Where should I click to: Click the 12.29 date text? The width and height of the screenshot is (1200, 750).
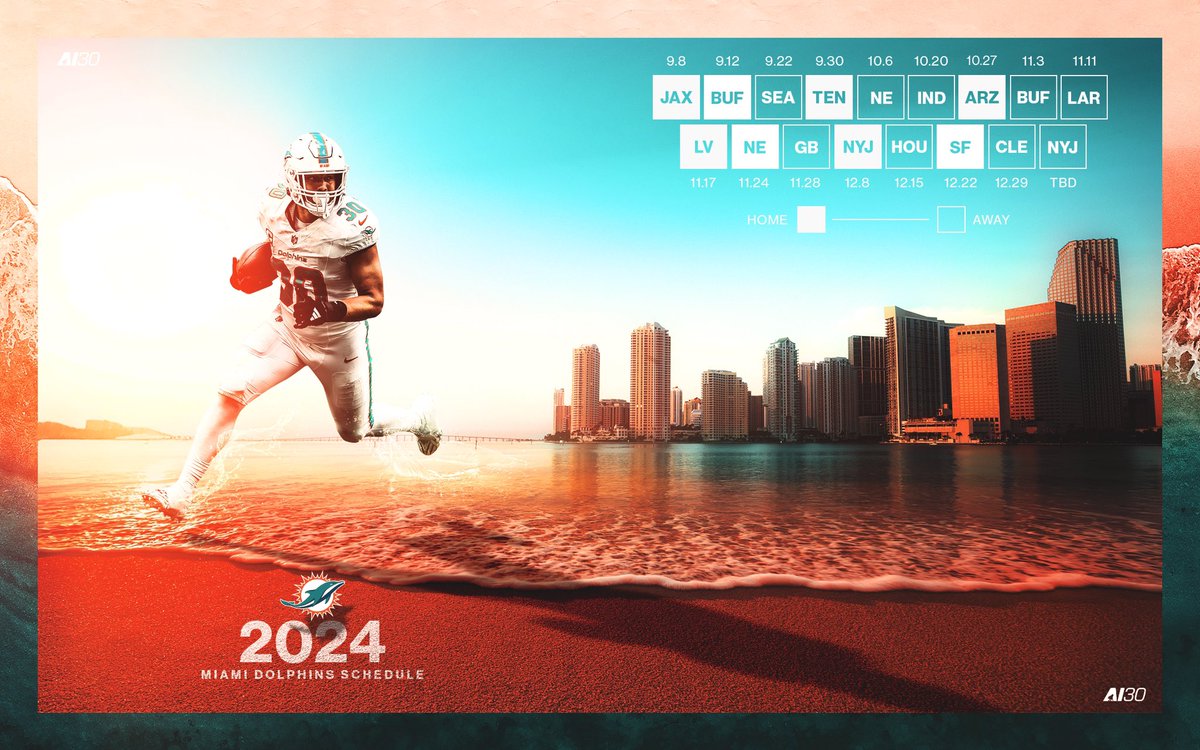pyautogui.click(x=1011, y=183)
